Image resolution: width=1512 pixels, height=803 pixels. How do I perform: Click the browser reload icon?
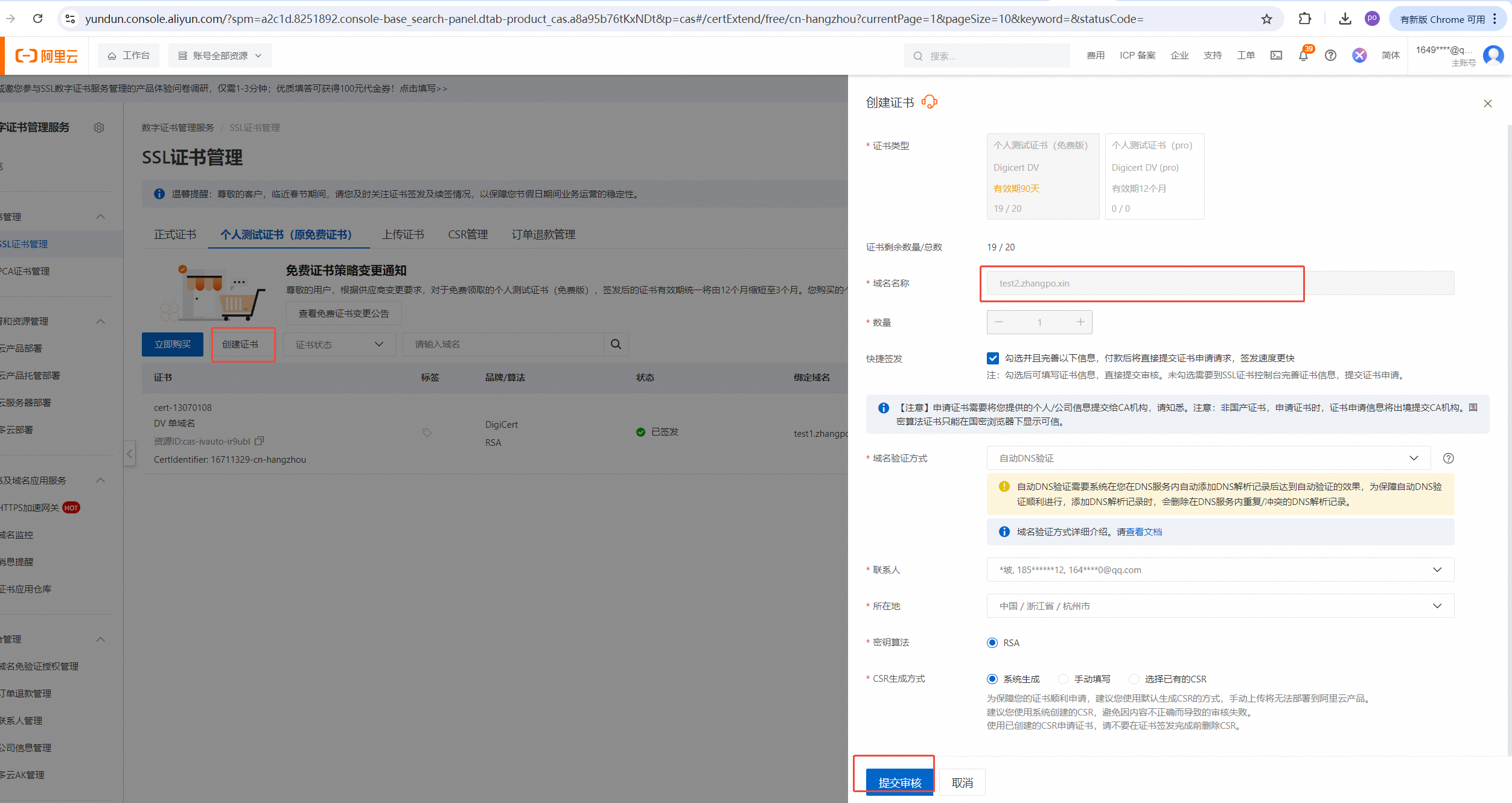37,19
